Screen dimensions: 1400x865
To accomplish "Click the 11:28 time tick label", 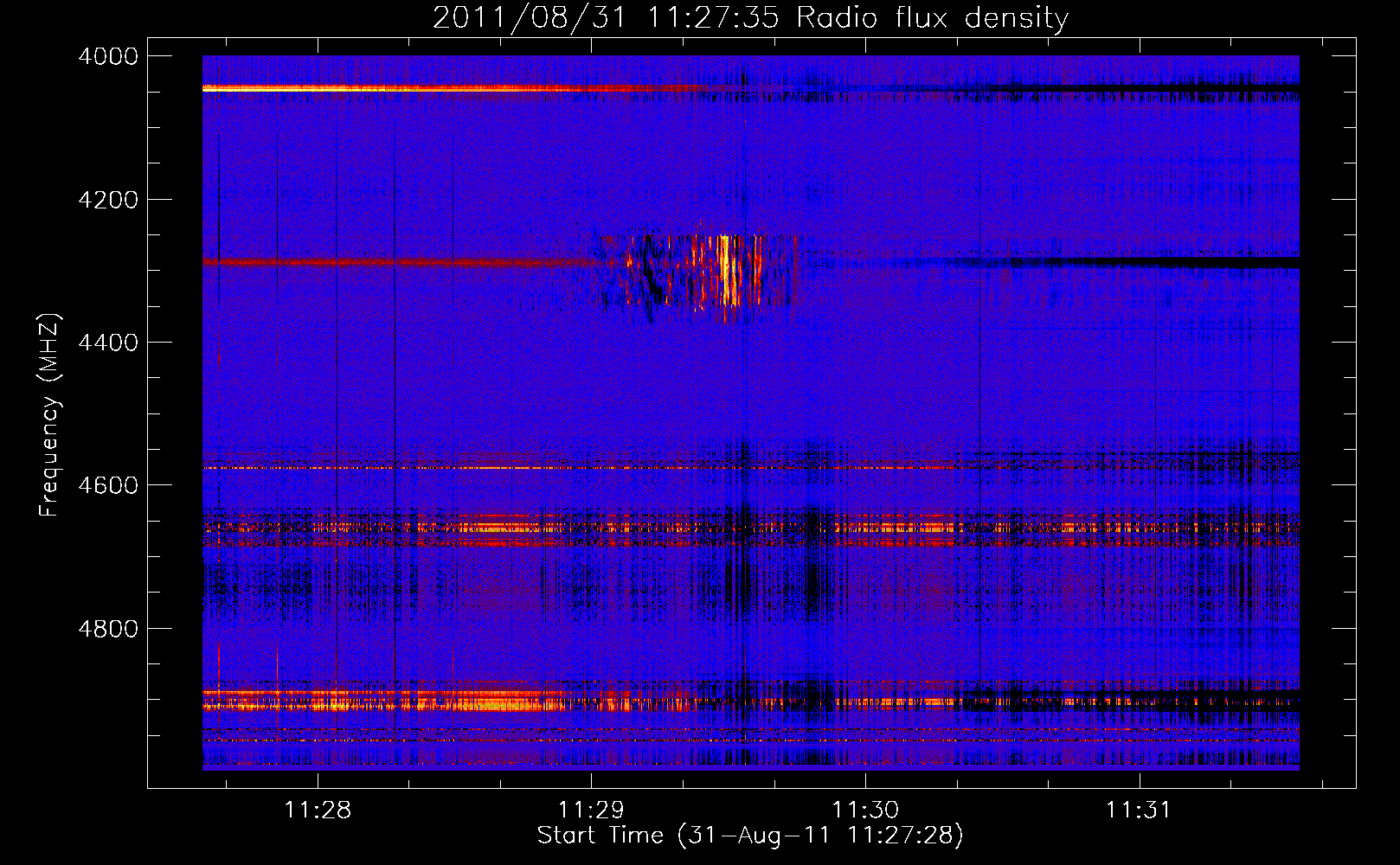I will pyautogui.click(x=318, y=811).
